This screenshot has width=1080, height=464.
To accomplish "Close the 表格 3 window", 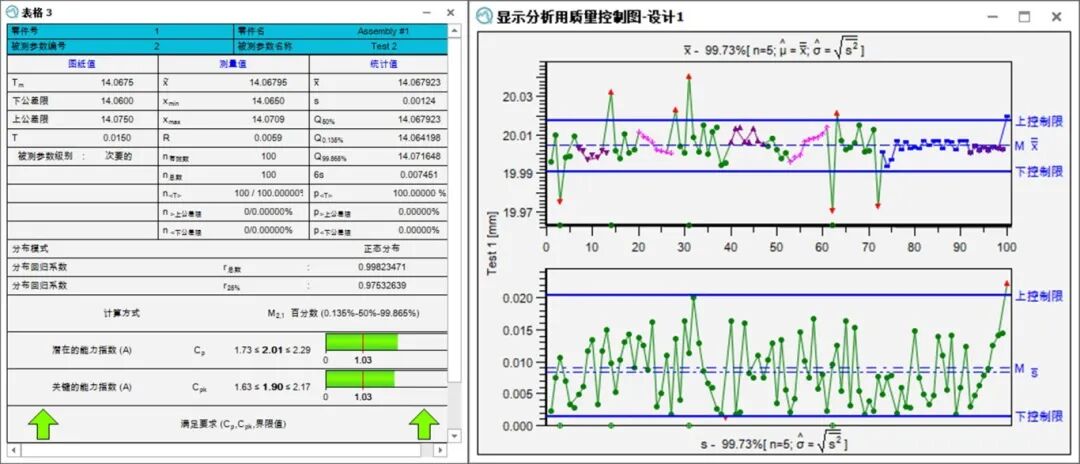I will click(450, 12).
